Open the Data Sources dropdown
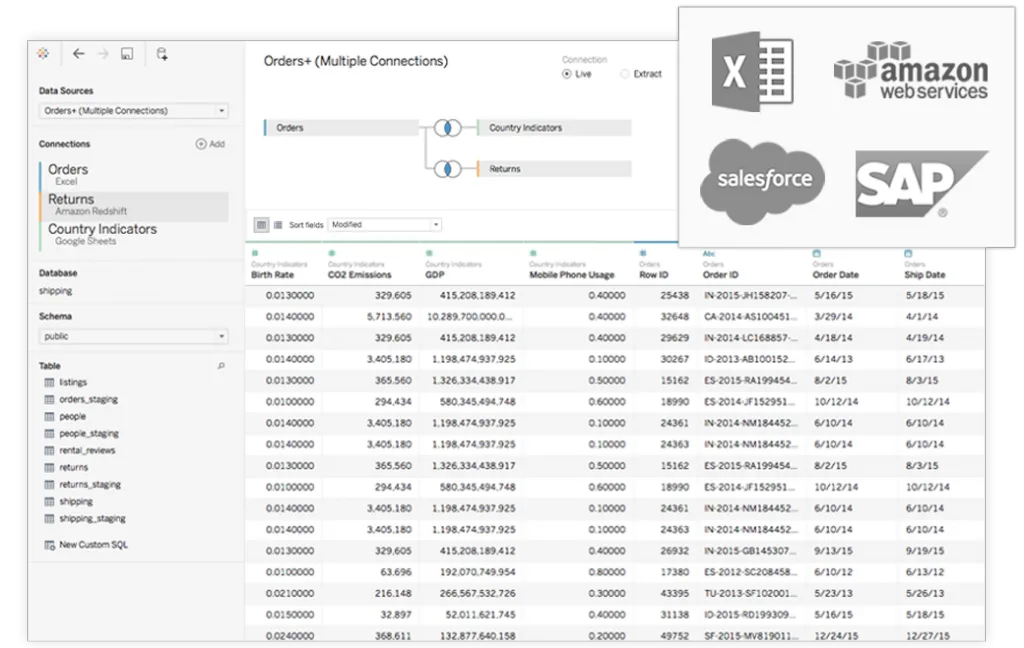 point(134,111)
